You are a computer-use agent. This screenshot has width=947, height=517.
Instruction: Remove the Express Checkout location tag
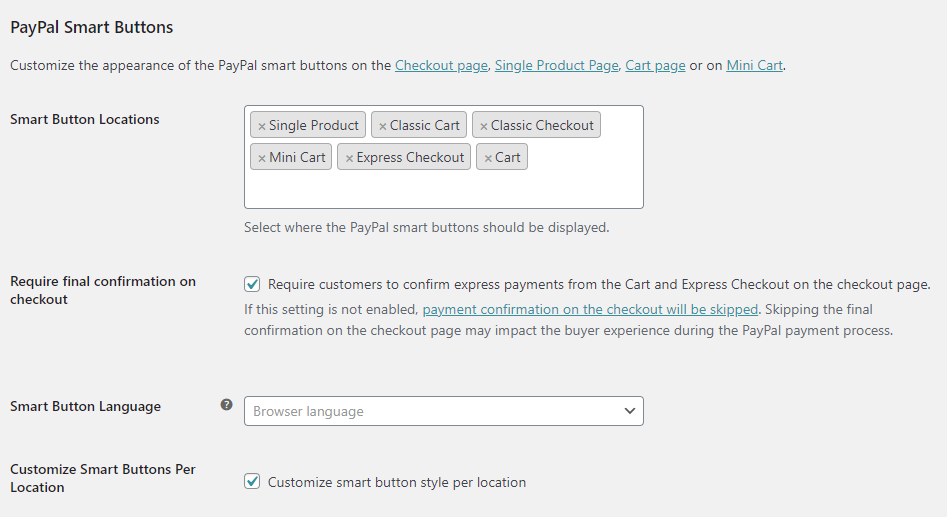[349, 158]
